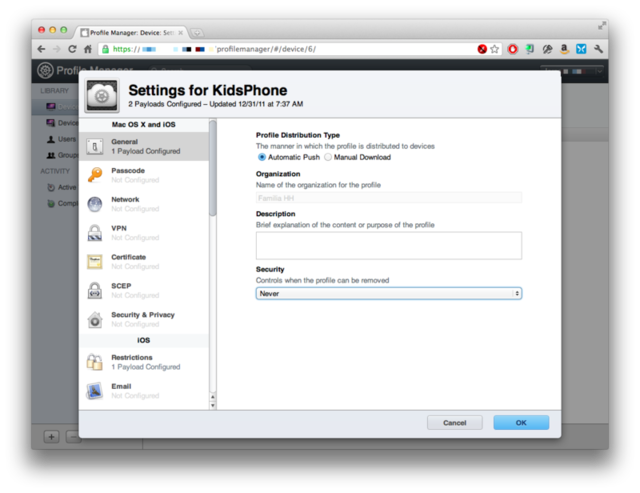The image size is (640, 493).
Task: Click the Restrictions 1 Payload Configured text
Action: point(146,367)
